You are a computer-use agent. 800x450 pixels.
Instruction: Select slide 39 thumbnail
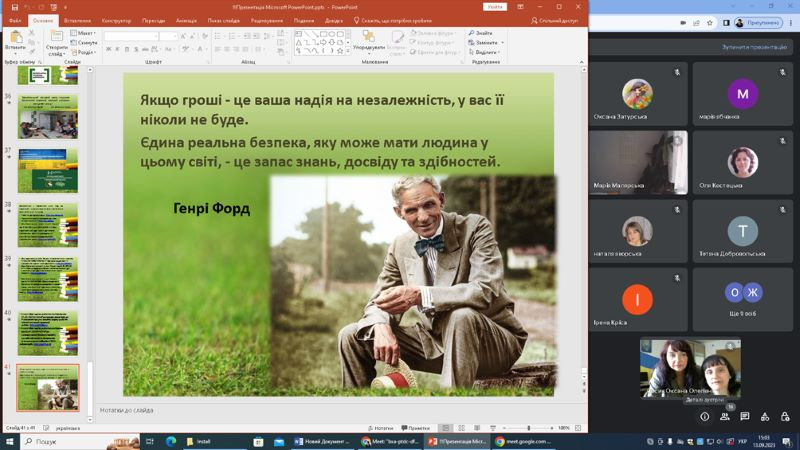click(48, 279)
